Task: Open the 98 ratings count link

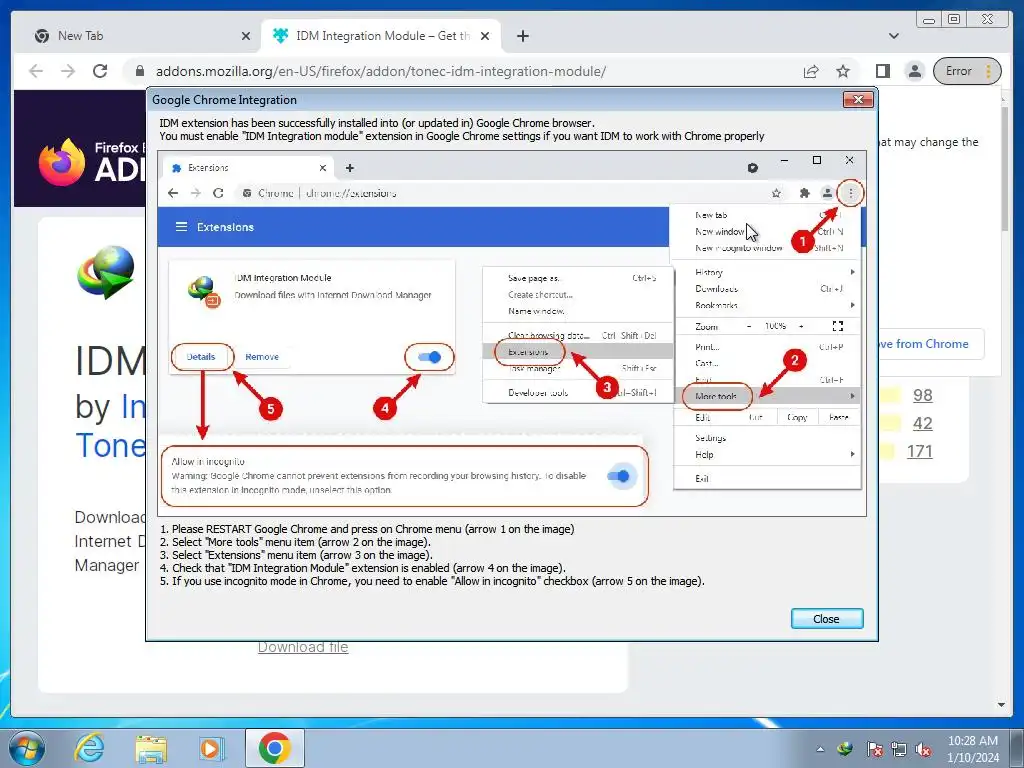Action: click(923, 395)
